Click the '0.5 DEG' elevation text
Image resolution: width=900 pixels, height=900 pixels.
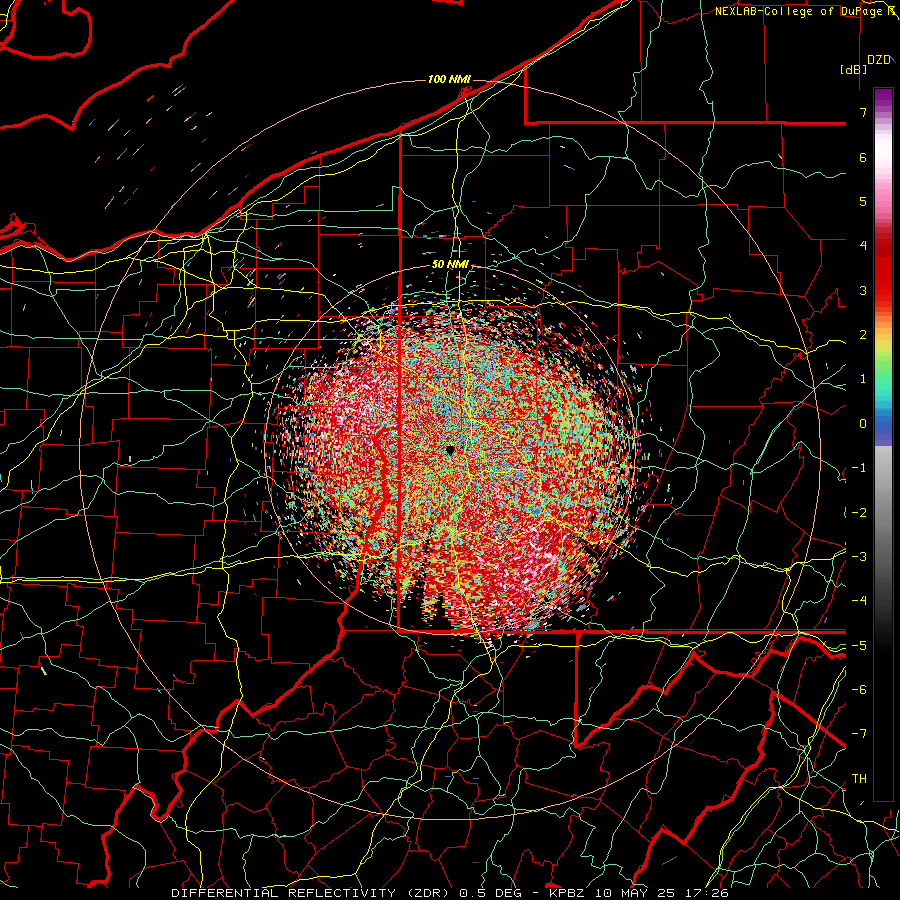click(490, 893)
